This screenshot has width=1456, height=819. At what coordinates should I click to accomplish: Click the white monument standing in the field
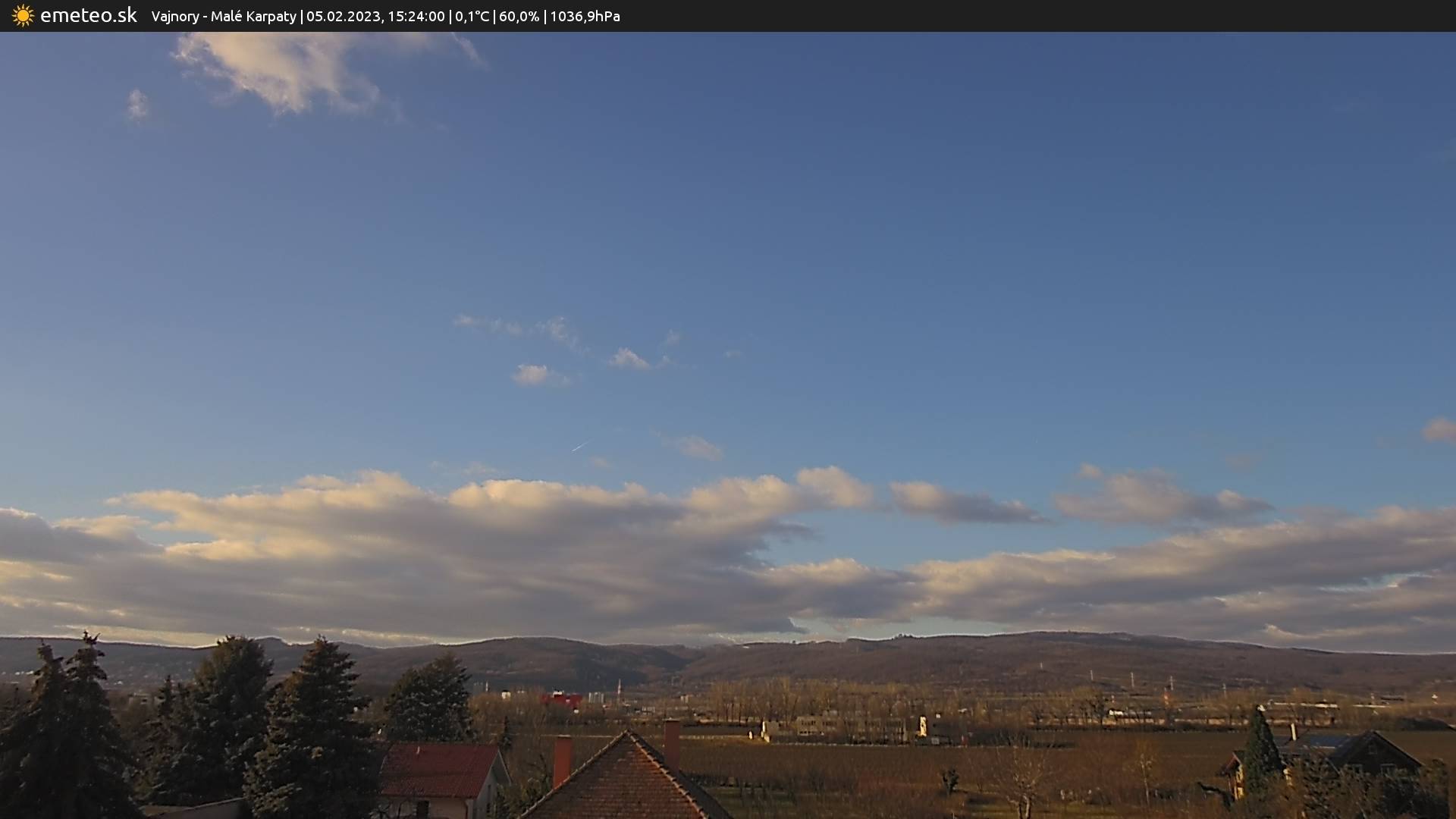click(x=922, y=726)
